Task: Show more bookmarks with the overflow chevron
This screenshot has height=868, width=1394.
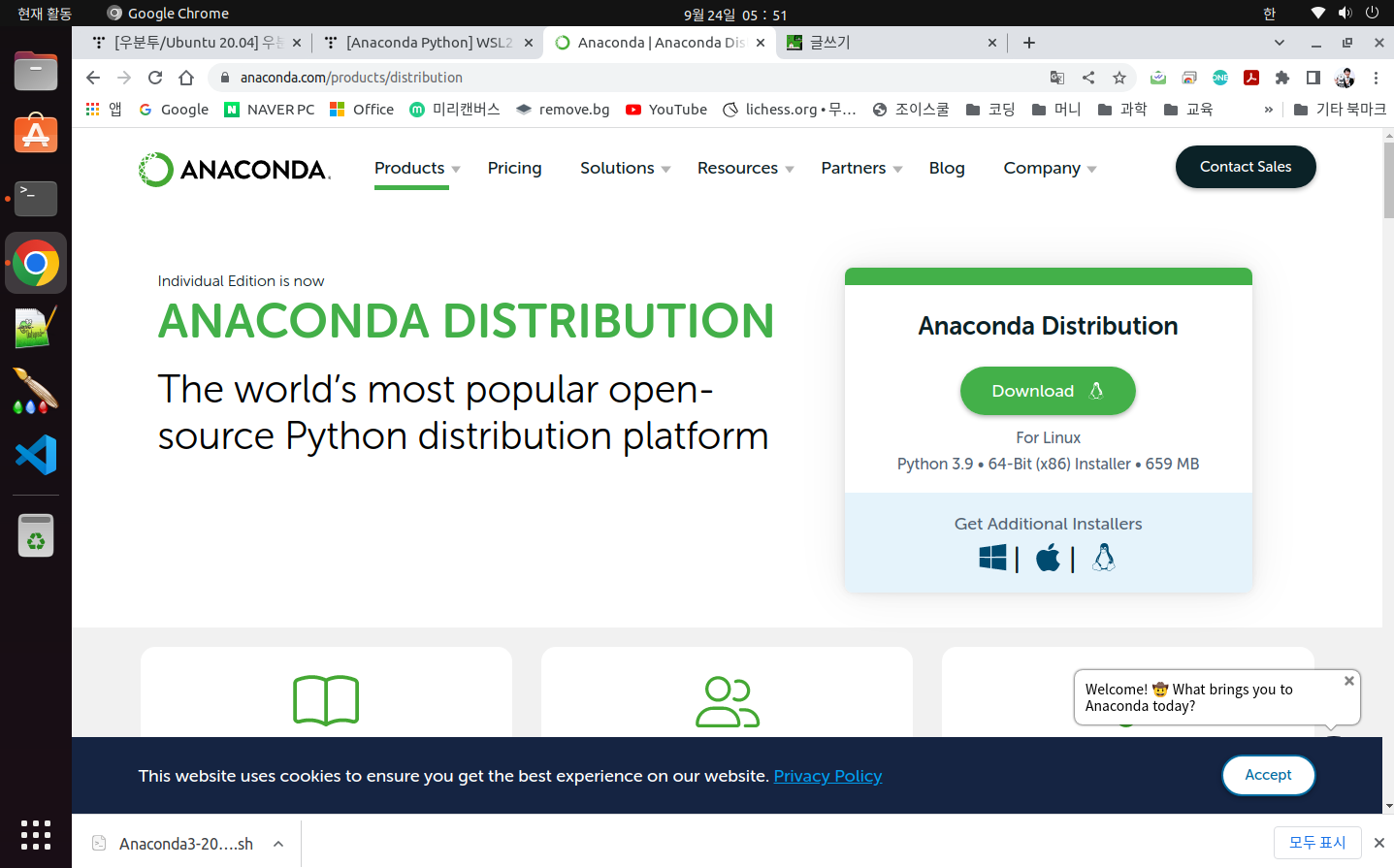Action: pyautogui.click(x=1268, y=110)
